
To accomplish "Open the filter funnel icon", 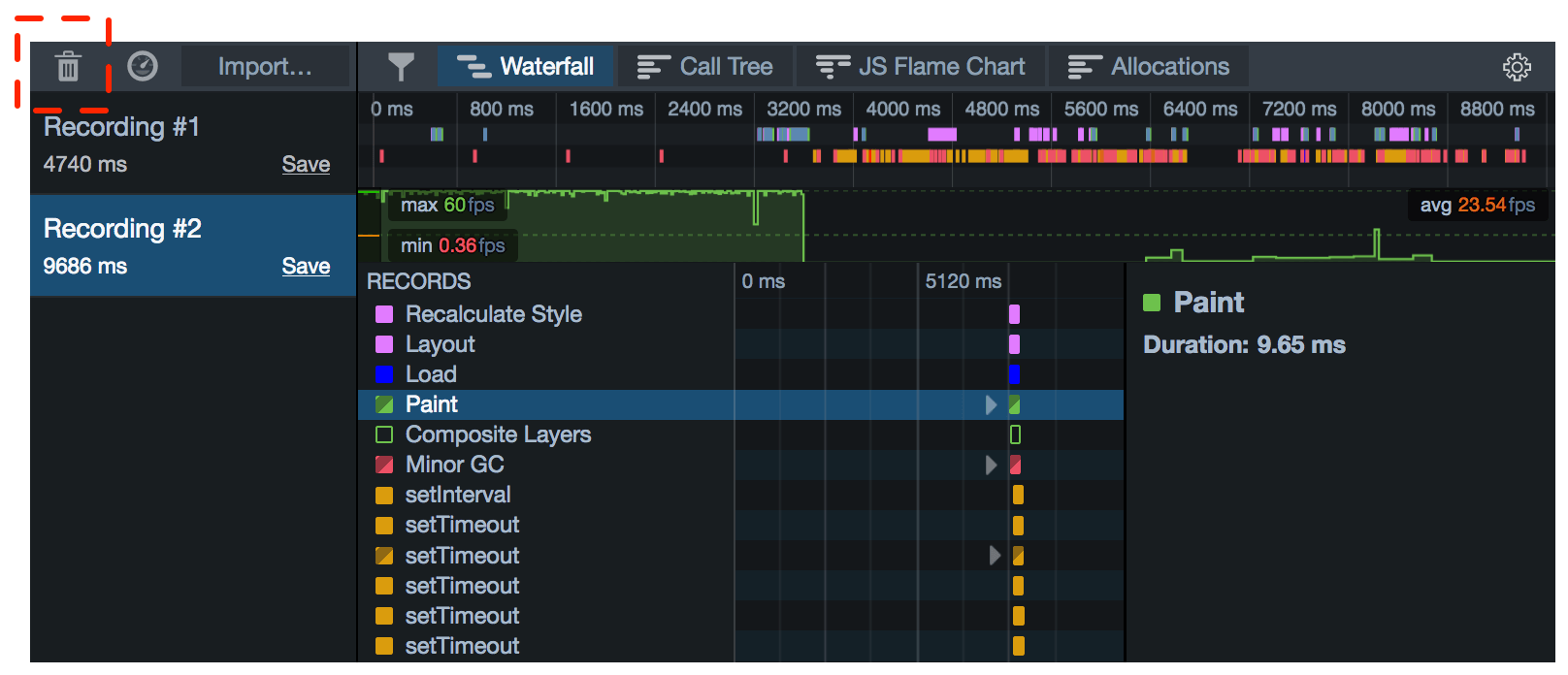I will (401, 67).
